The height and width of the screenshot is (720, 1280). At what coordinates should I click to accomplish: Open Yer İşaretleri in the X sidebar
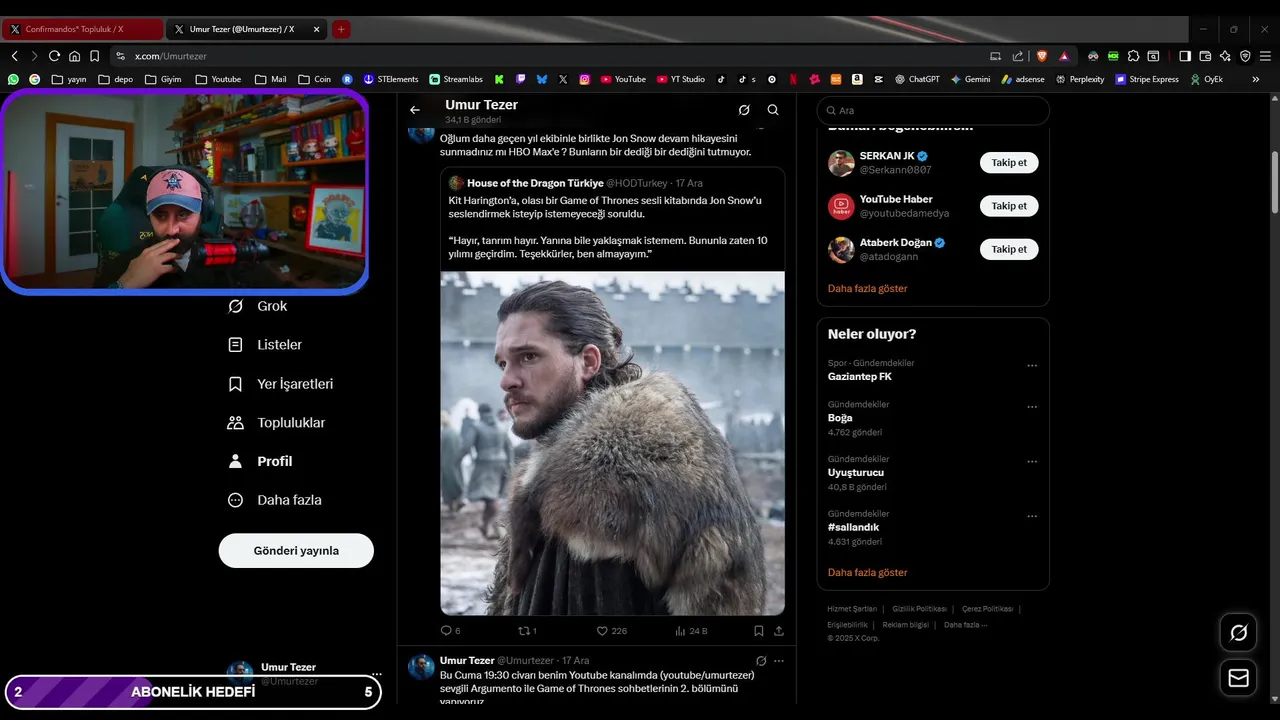point(281,384)
